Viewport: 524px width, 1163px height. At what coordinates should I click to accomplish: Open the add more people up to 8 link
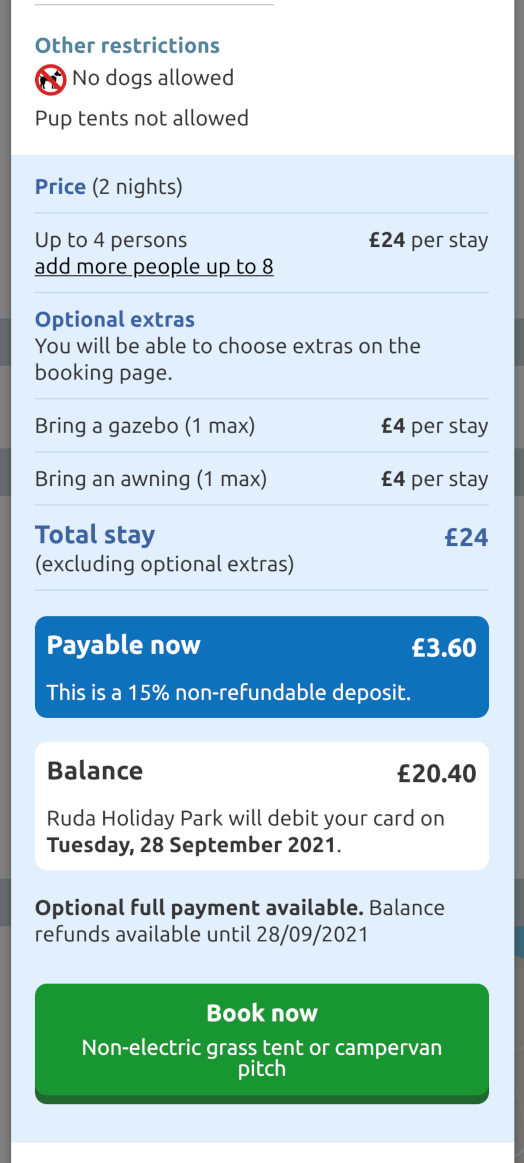point(154,266)
